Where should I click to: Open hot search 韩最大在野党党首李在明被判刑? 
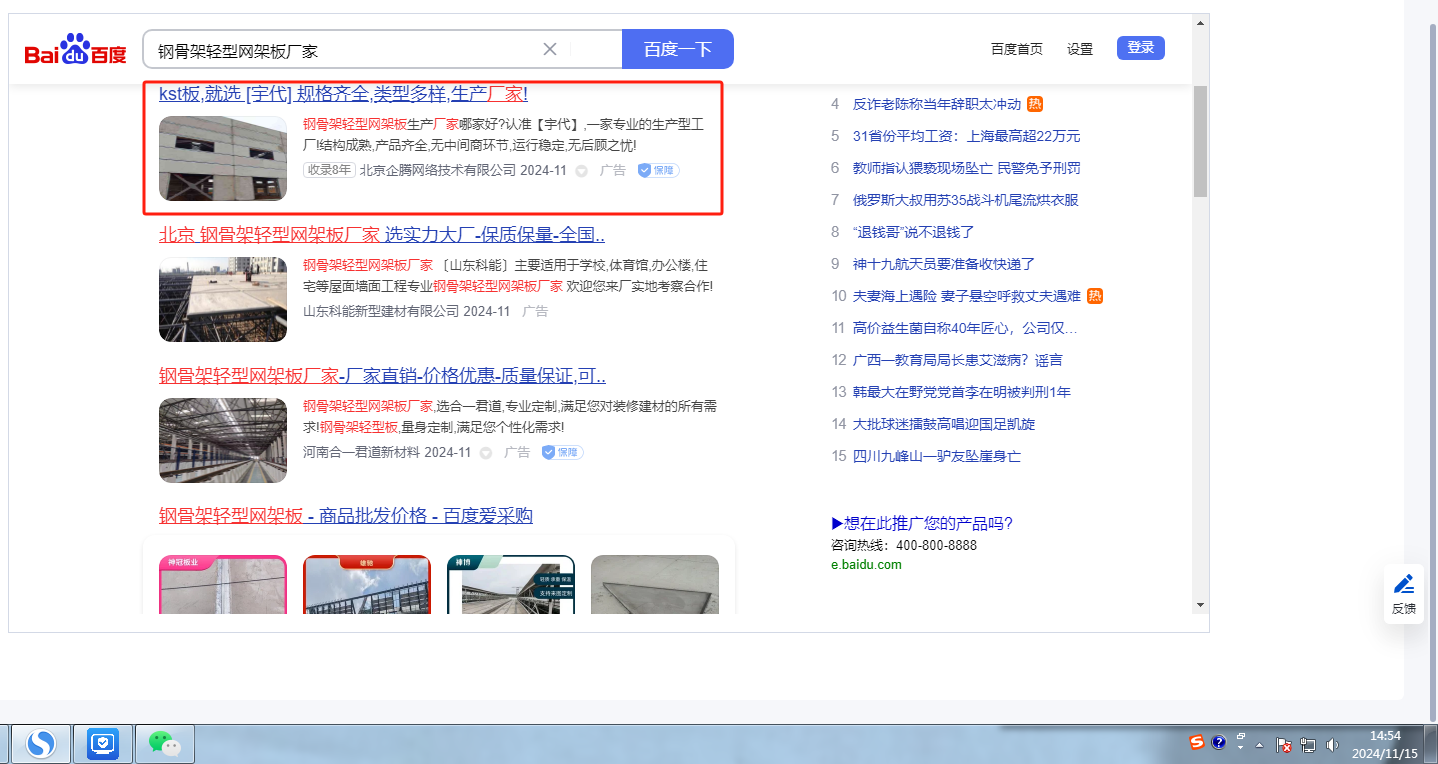tap(962, 392)
